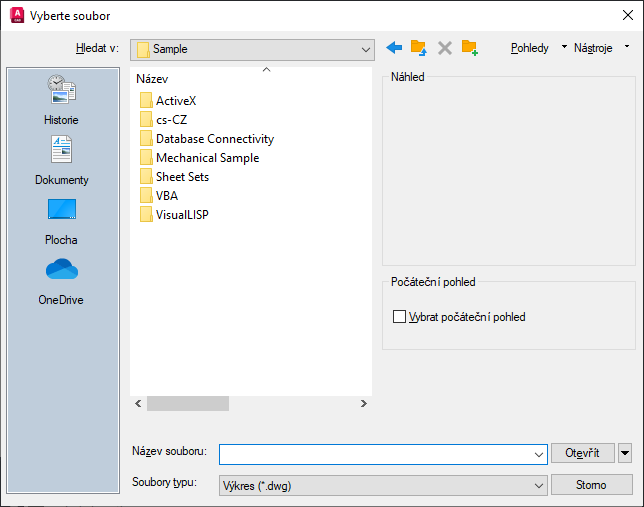Click the file list's right scroll arrow
644x507 pixels.
click(x=363, y=403)
